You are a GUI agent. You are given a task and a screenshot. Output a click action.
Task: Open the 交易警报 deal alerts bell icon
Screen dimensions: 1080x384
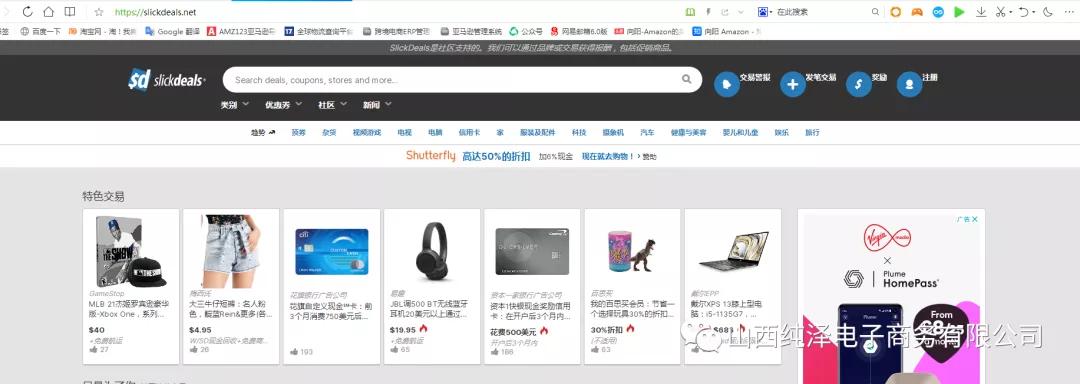click(x=727, y=84)
